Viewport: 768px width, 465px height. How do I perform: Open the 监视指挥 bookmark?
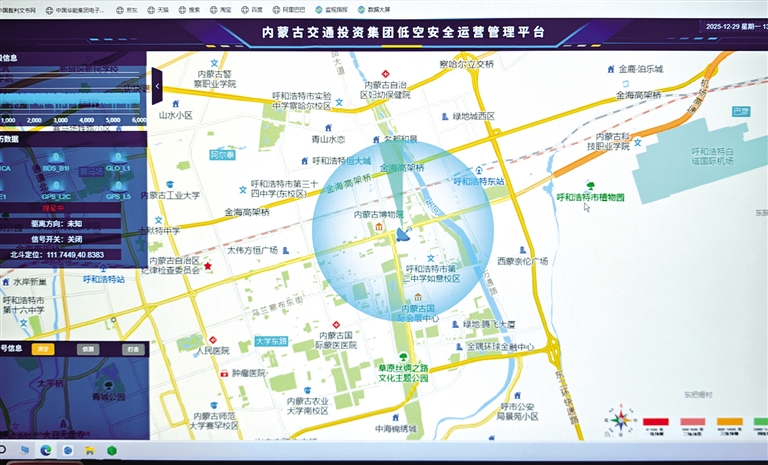(x=334, y=8)
